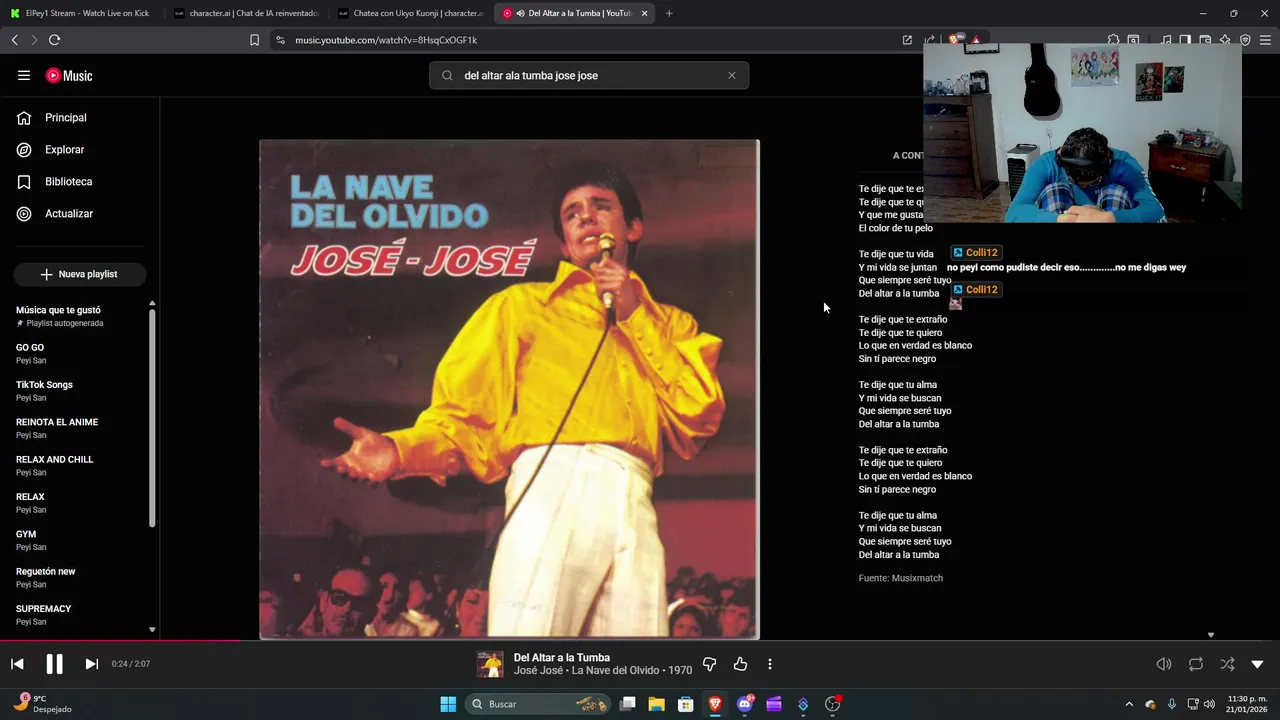Like the song with thumbs up
The image size is (1280, 720).
(x=740, y=664)
